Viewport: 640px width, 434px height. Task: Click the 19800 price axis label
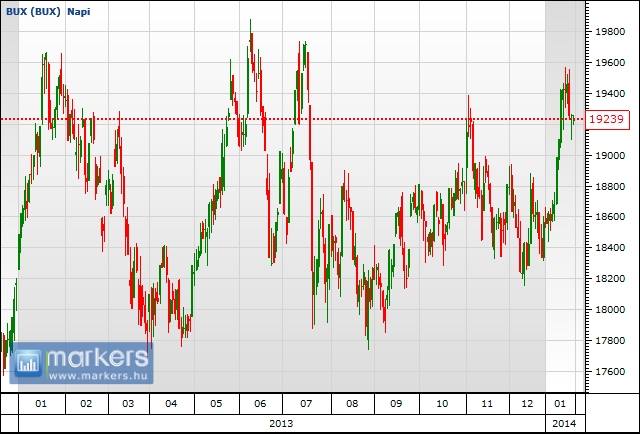point(610,32)
